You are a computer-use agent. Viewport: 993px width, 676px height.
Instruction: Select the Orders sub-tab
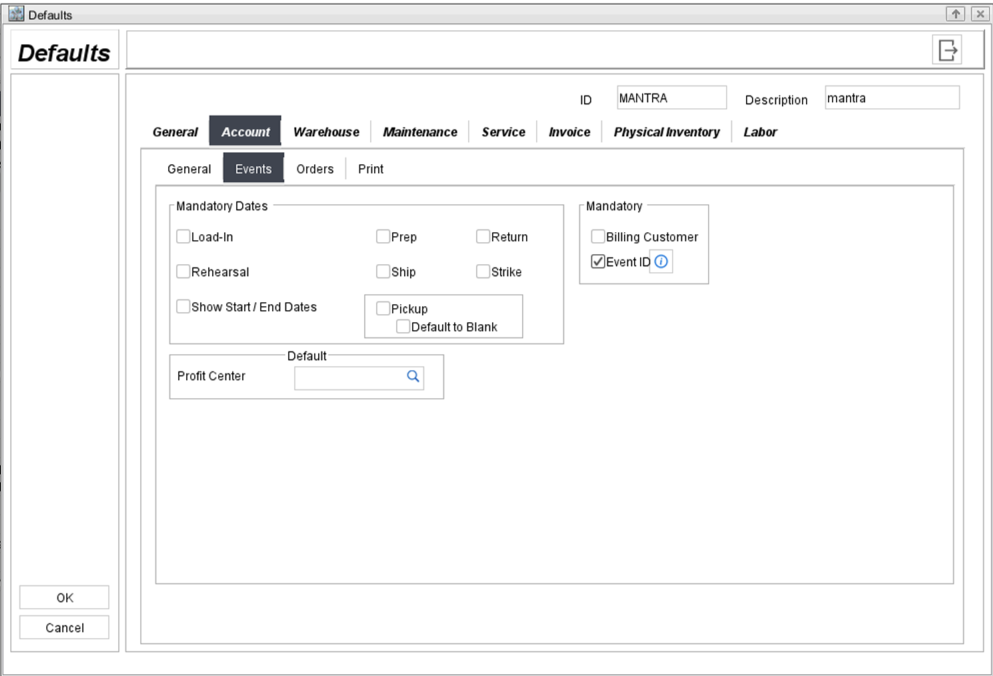(x=315, y=169)
